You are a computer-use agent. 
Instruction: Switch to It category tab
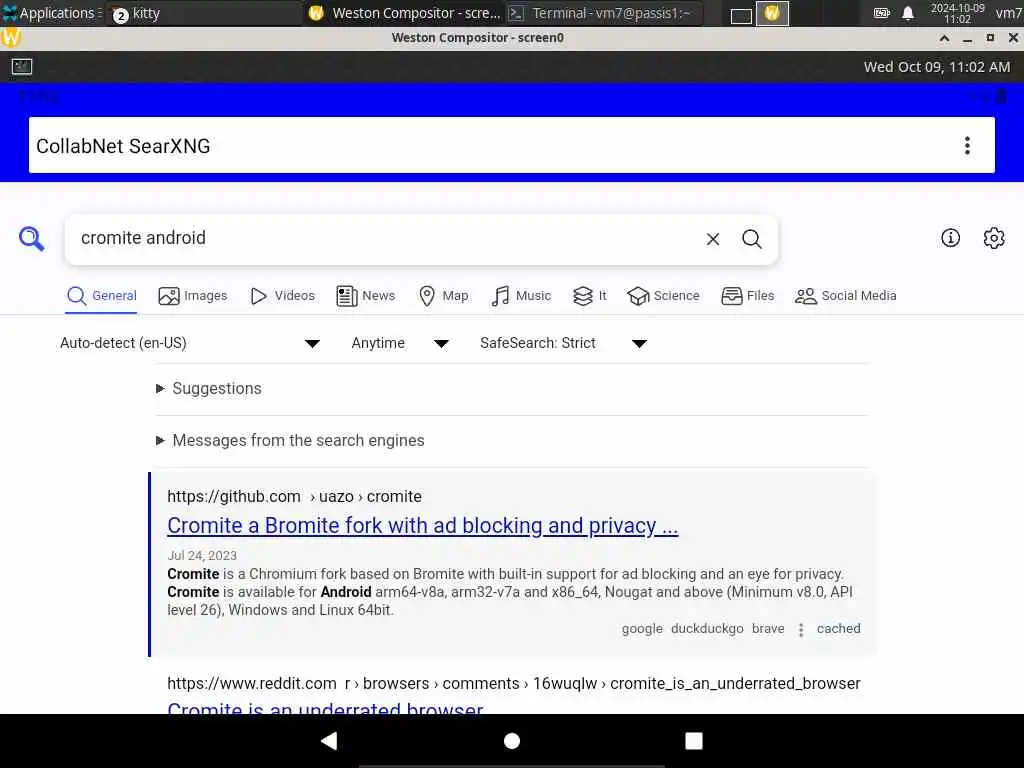[590, 296]
